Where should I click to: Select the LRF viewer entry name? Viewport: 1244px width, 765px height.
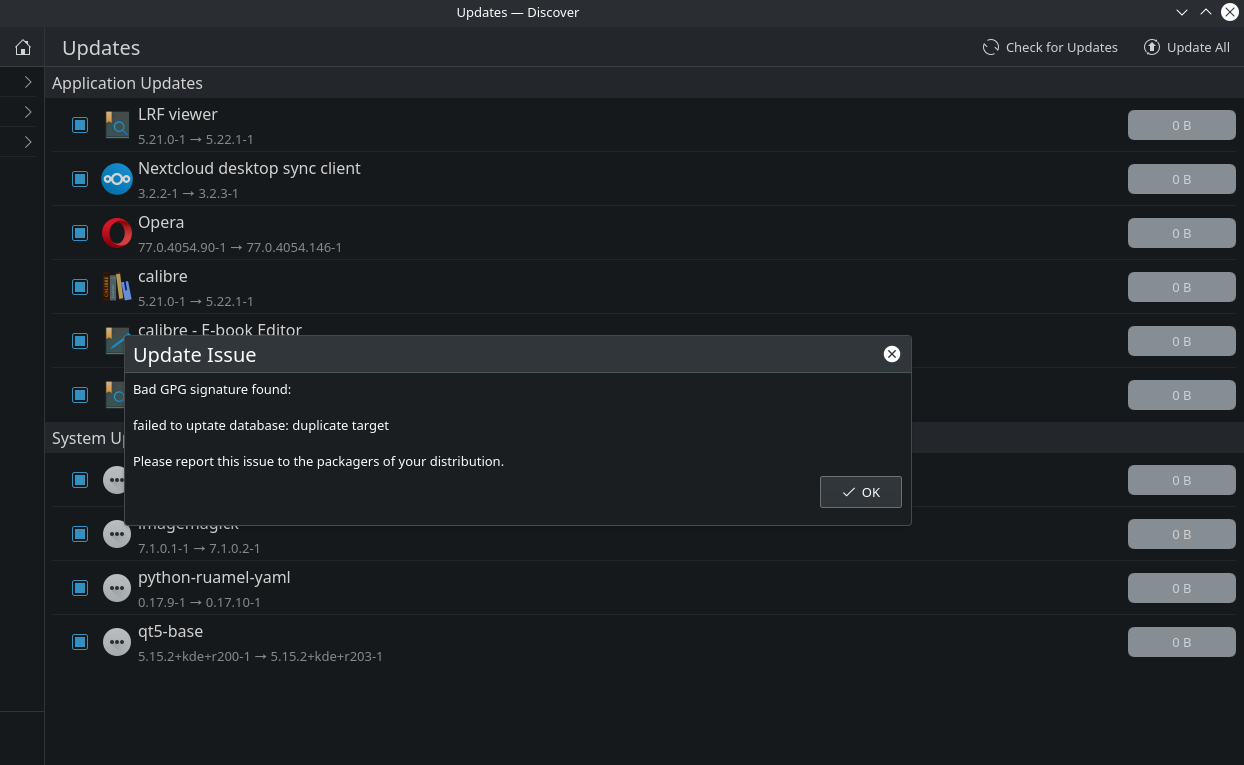tap(178, 114)
